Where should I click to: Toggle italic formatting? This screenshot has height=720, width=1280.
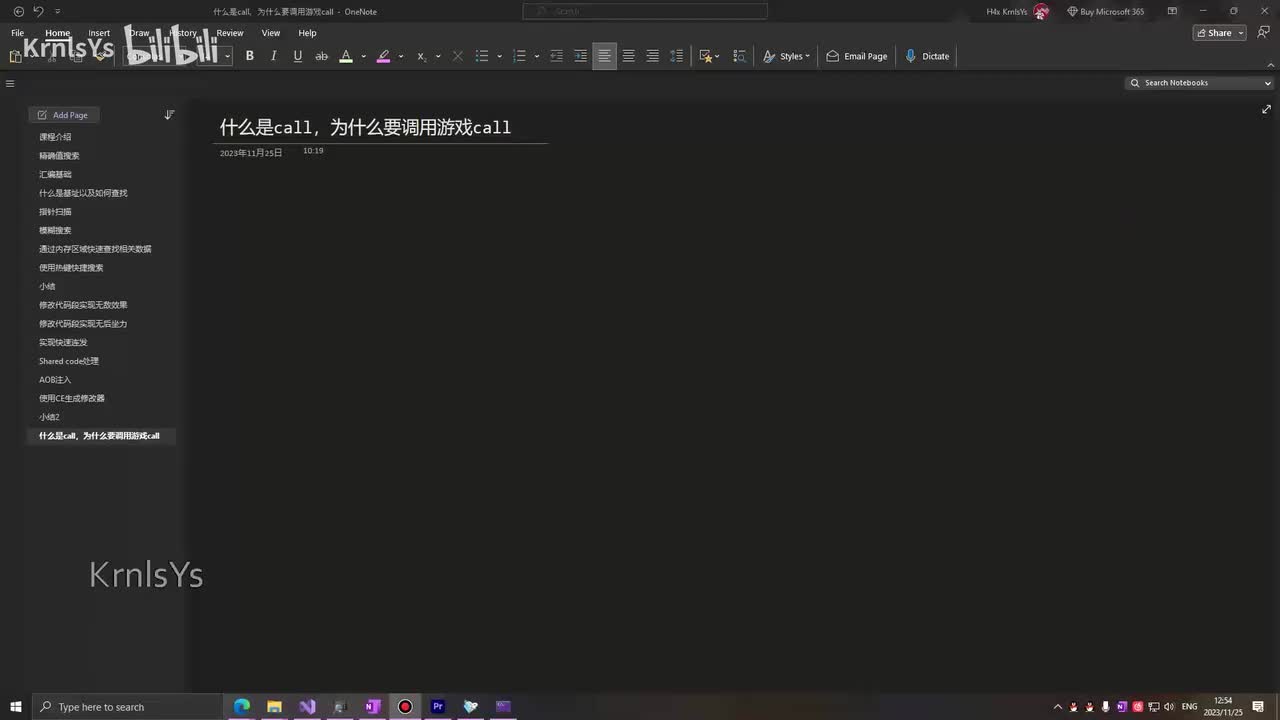click(273, 56)
